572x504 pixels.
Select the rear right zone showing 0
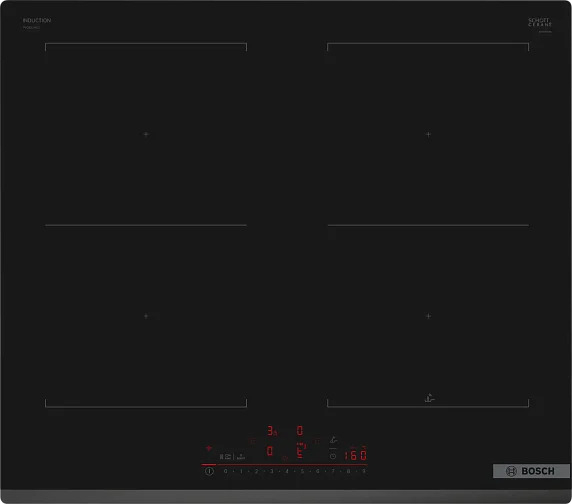300,431
